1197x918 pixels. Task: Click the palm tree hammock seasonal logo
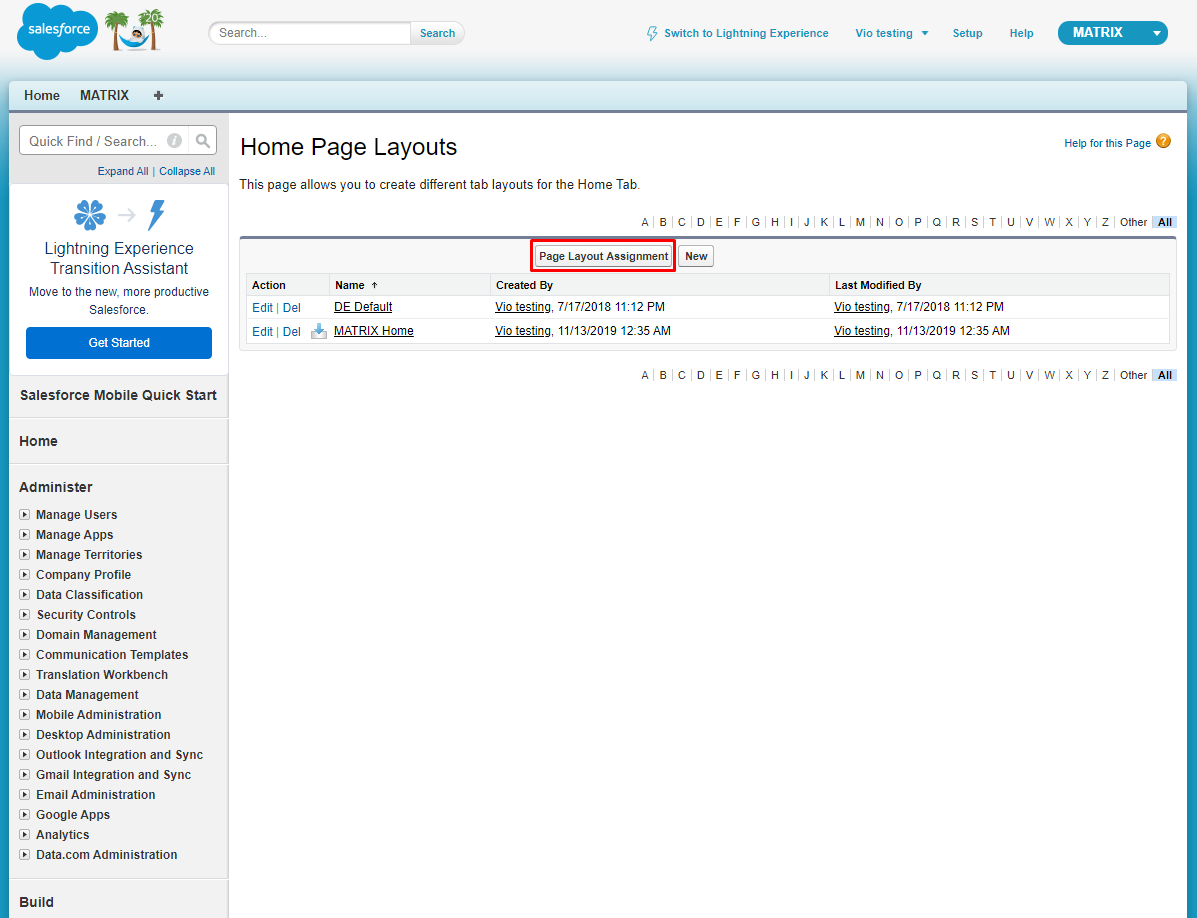135,31
